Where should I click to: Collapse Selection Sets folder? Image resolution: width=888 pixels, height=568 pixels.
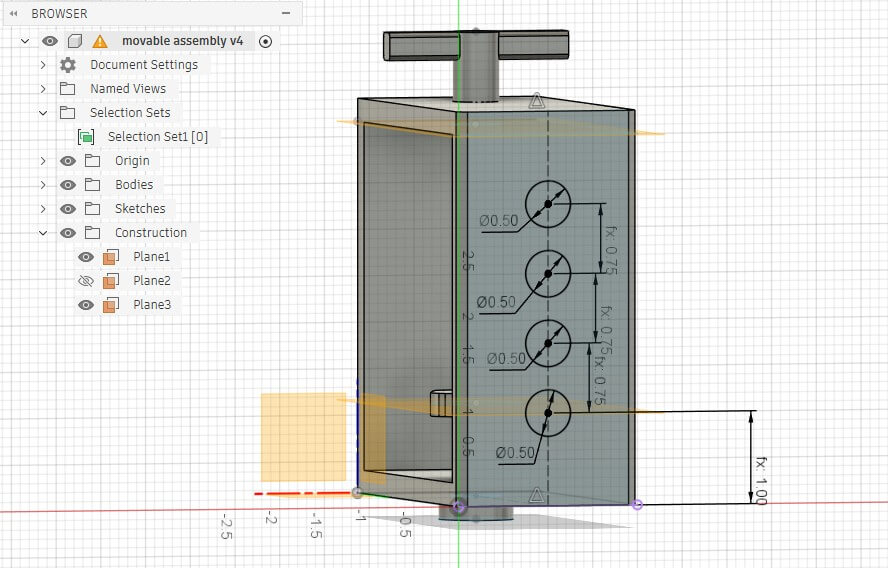pos(43,113)
